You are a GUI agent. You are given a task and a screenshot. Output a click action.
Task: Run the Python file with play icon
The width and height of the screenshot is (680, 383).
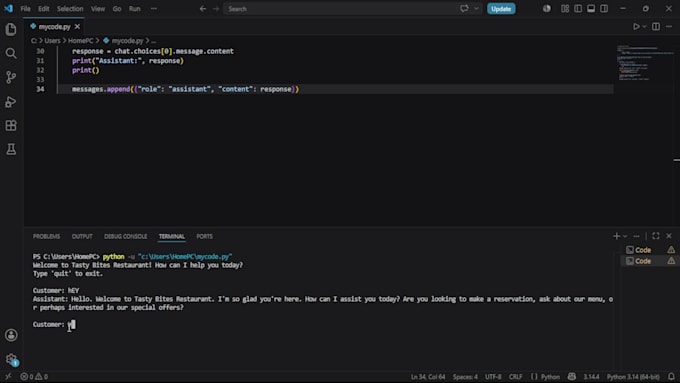point(636,26)
